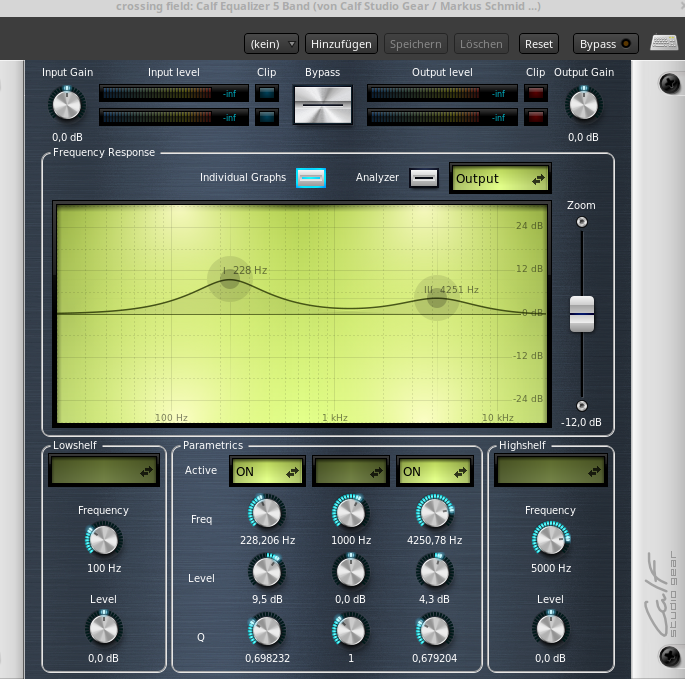Toggle the toolbar Bypass button
Image resolution: width=685 pixels, height=679 pixels.
point(605,44)
